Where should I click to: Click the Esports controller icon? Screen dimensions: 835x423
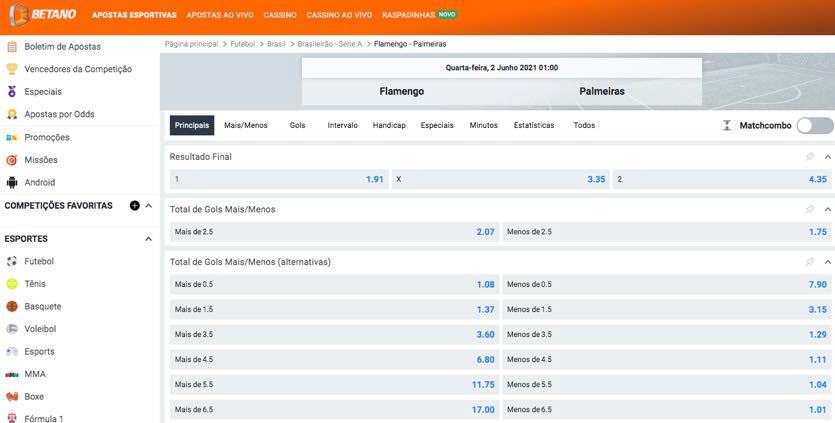tap(12, 352)
